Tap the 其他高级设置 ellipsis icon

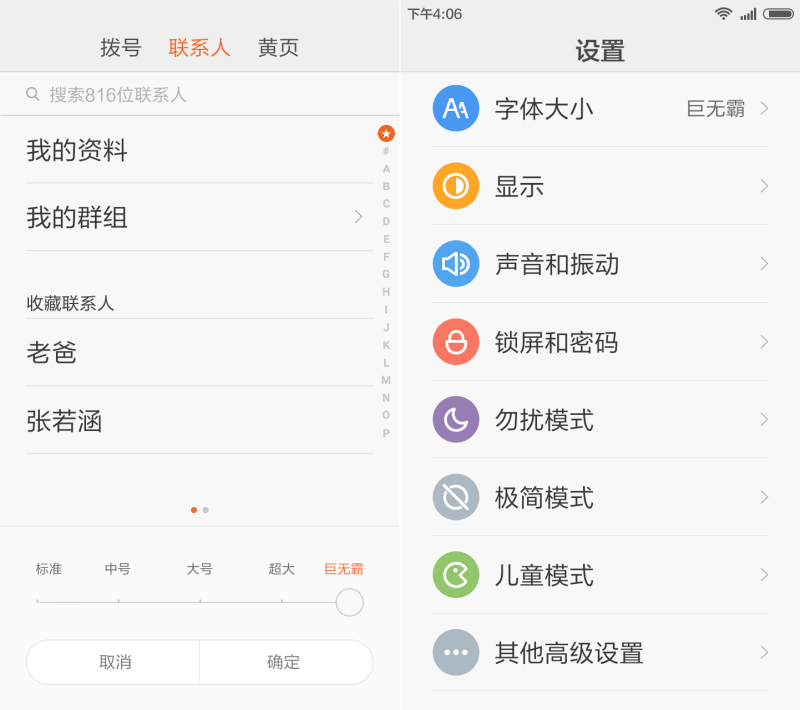click(x=456, y=653)
